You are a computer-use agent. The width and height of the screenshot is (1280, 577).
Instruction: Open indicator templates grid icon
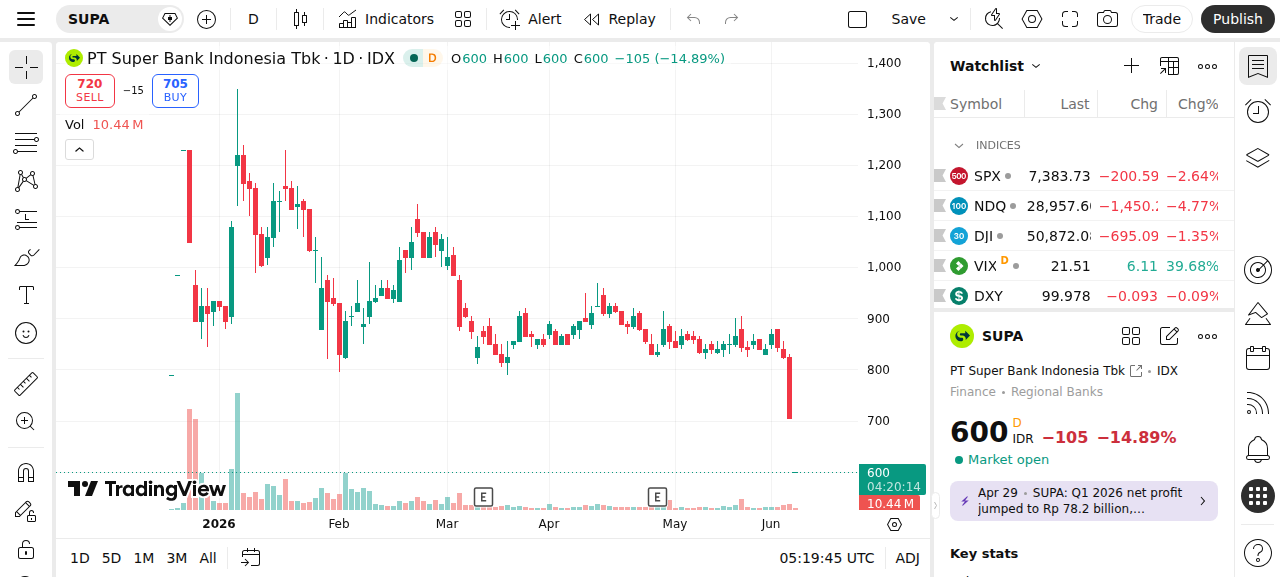pyautogui.click(x=463, y=19)
